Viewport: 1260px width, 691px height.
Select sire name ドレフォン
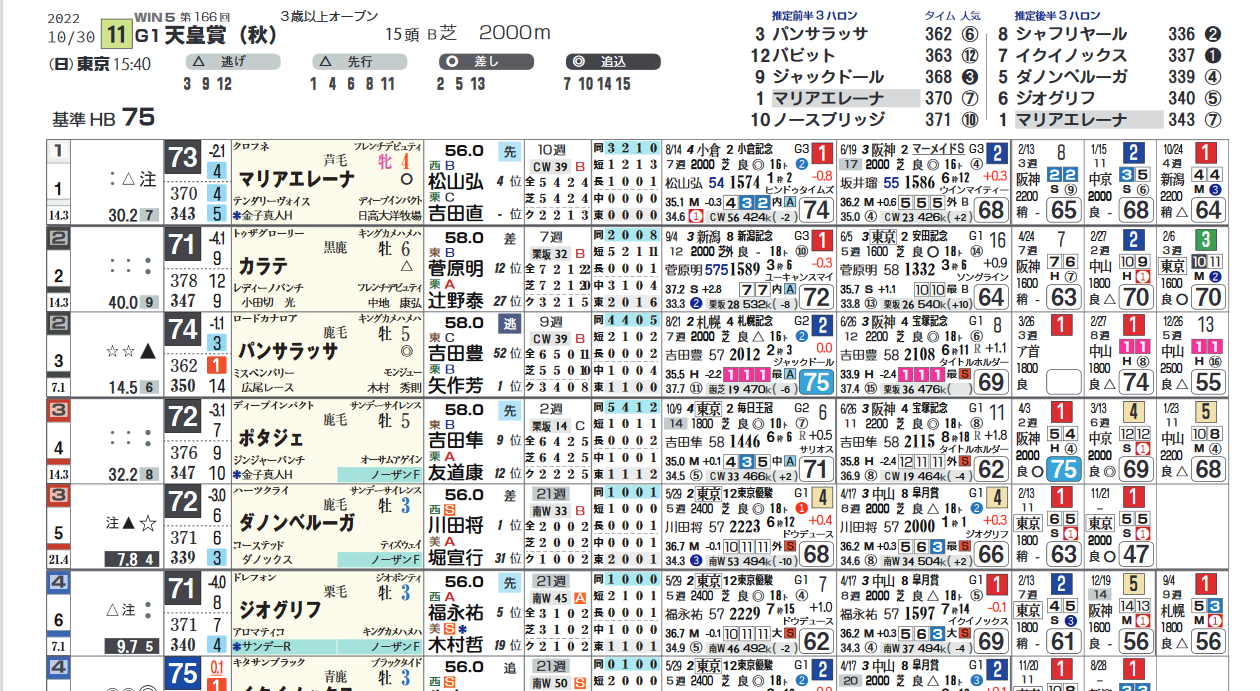(255, 575)
